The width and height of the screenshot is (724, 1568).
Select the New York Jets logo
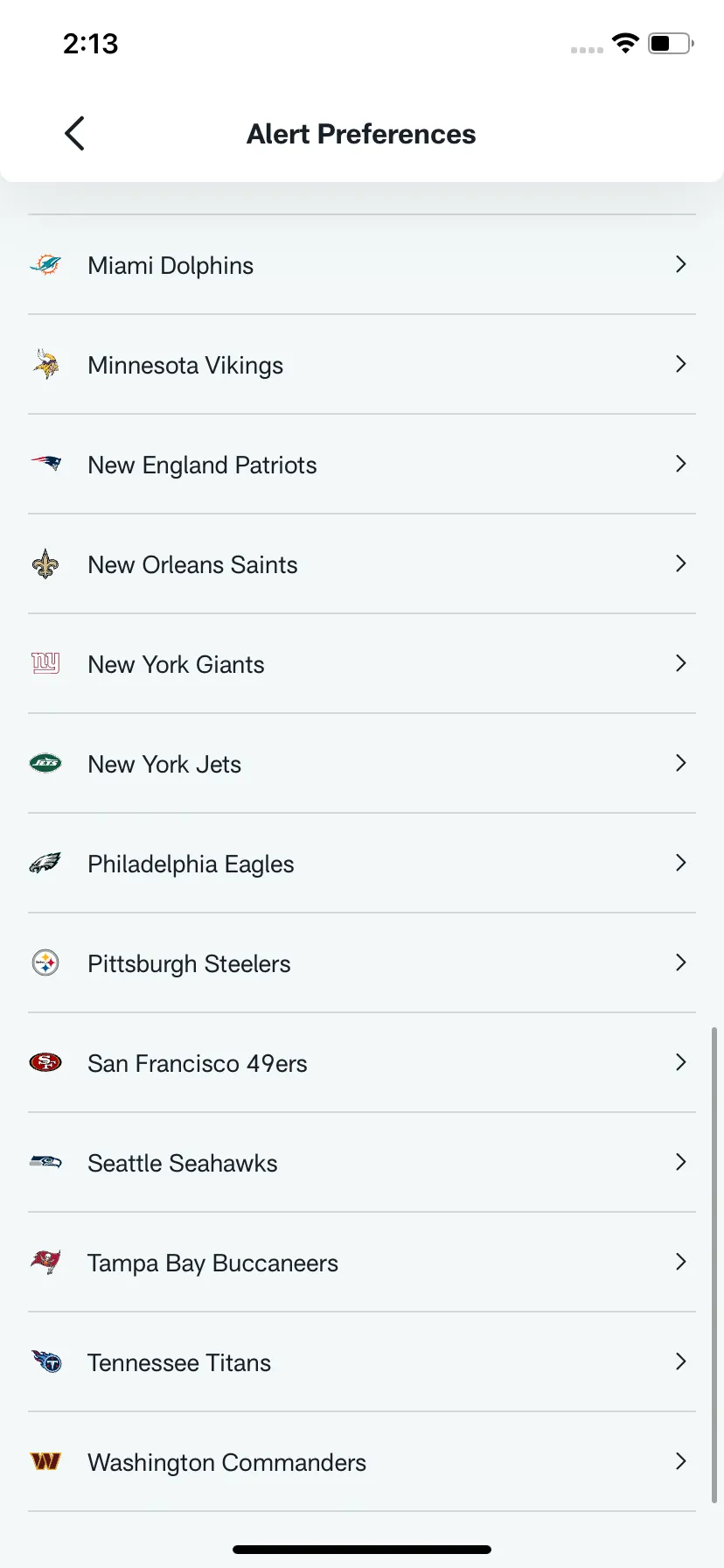[x=45, y=763]
